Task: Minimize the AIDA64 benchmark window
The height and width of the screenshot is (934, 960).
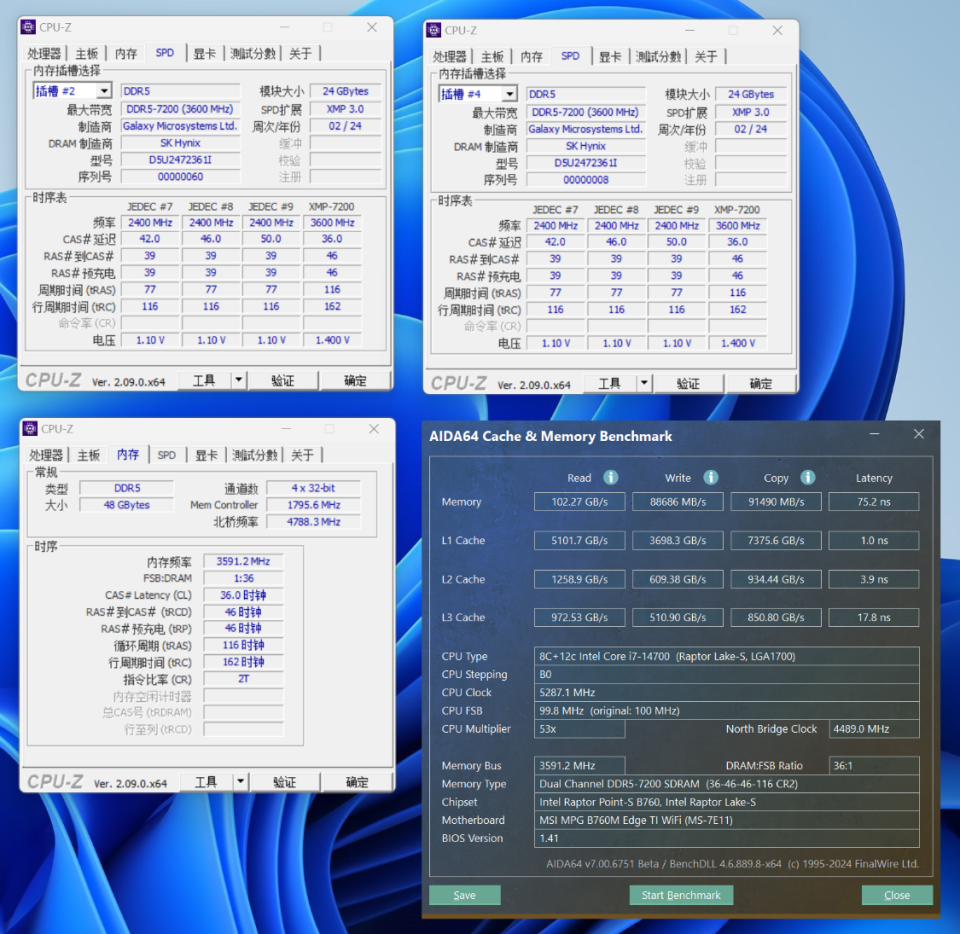Action: [x=874, y=434]
